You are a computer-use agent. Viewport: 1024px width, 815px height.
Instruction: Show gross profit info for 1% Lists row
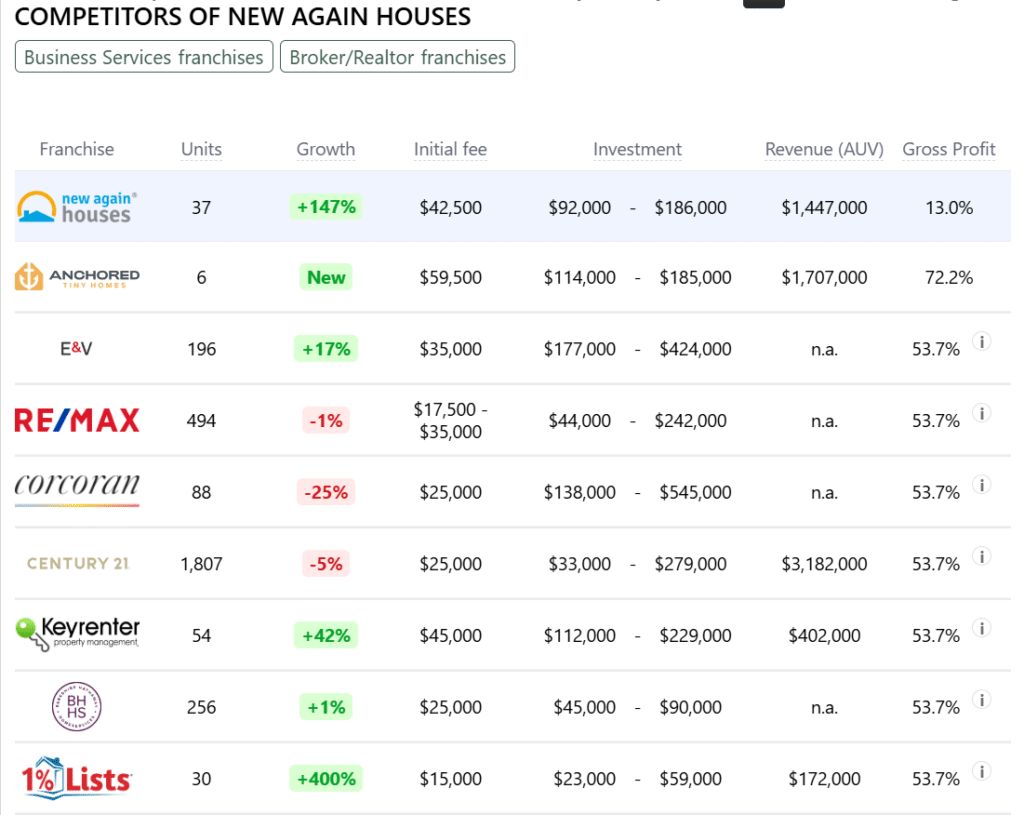point(982,771)
